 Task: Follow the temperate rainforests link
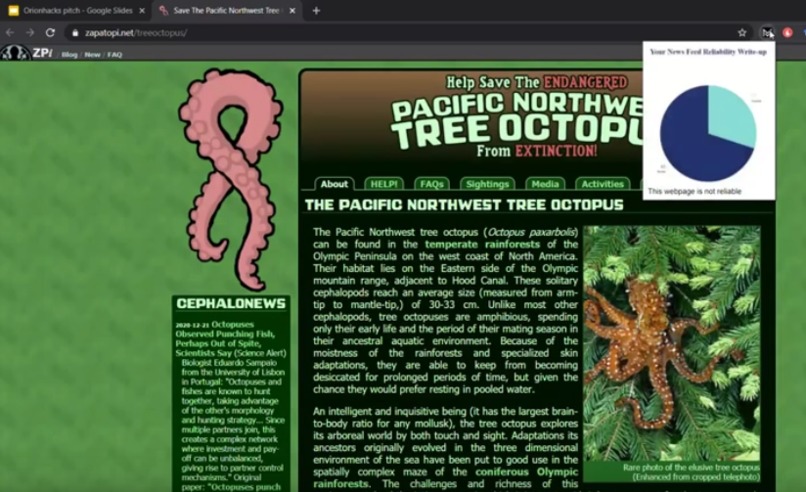[x=482, y=244]
